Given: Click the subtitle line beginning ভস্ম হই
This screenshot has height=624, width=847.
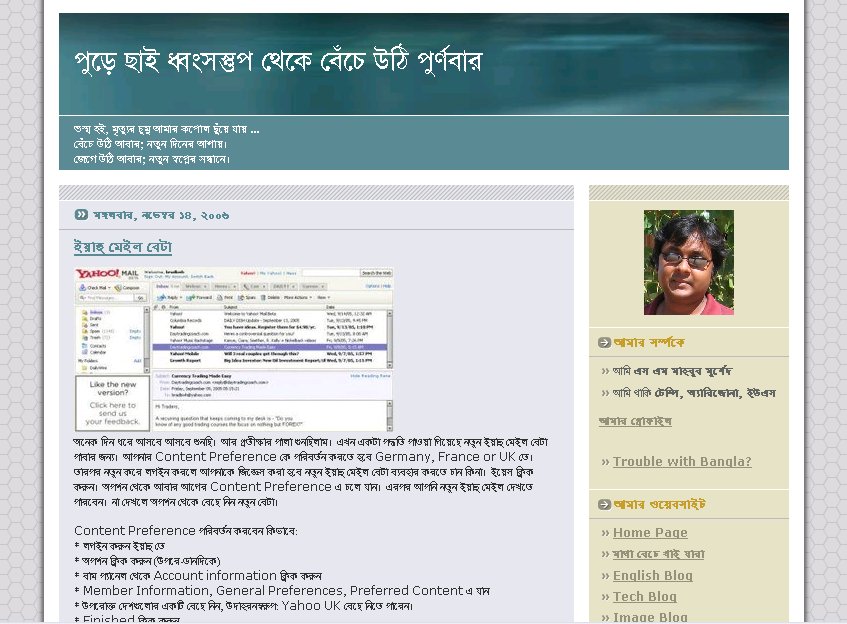Looking at the screenshot, I should (x=166, y=129).
